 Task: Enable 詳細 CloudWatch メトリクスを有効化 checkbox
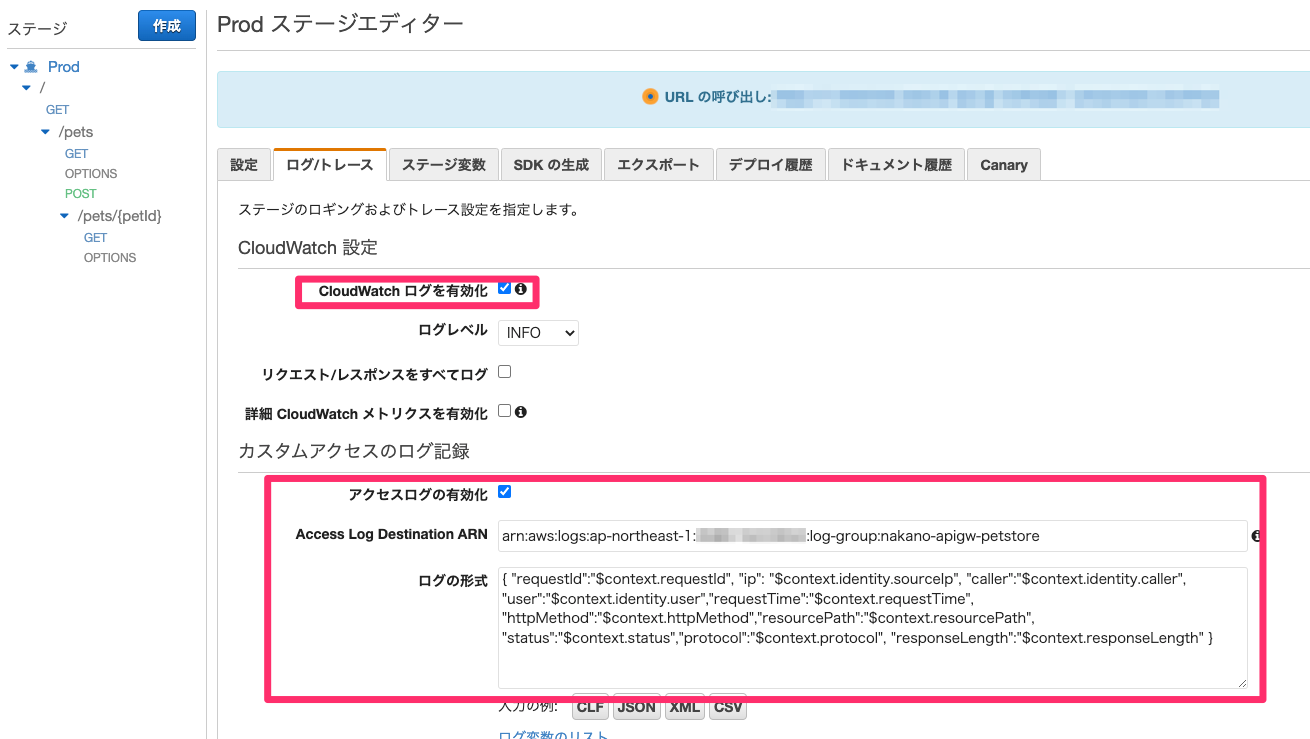tap(504, 411)
